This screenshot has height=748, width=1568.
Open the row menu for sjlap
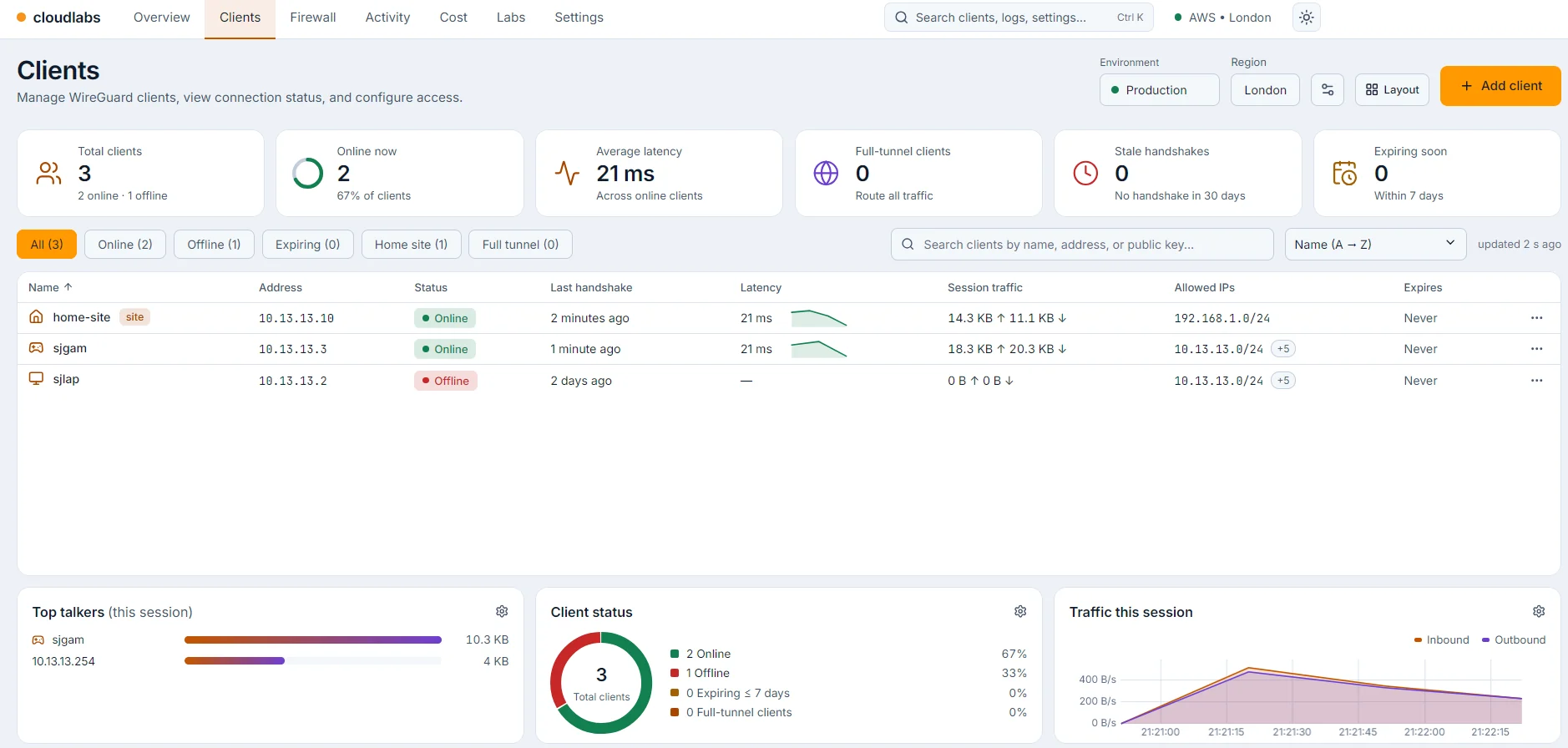[x=1536, y=381]
